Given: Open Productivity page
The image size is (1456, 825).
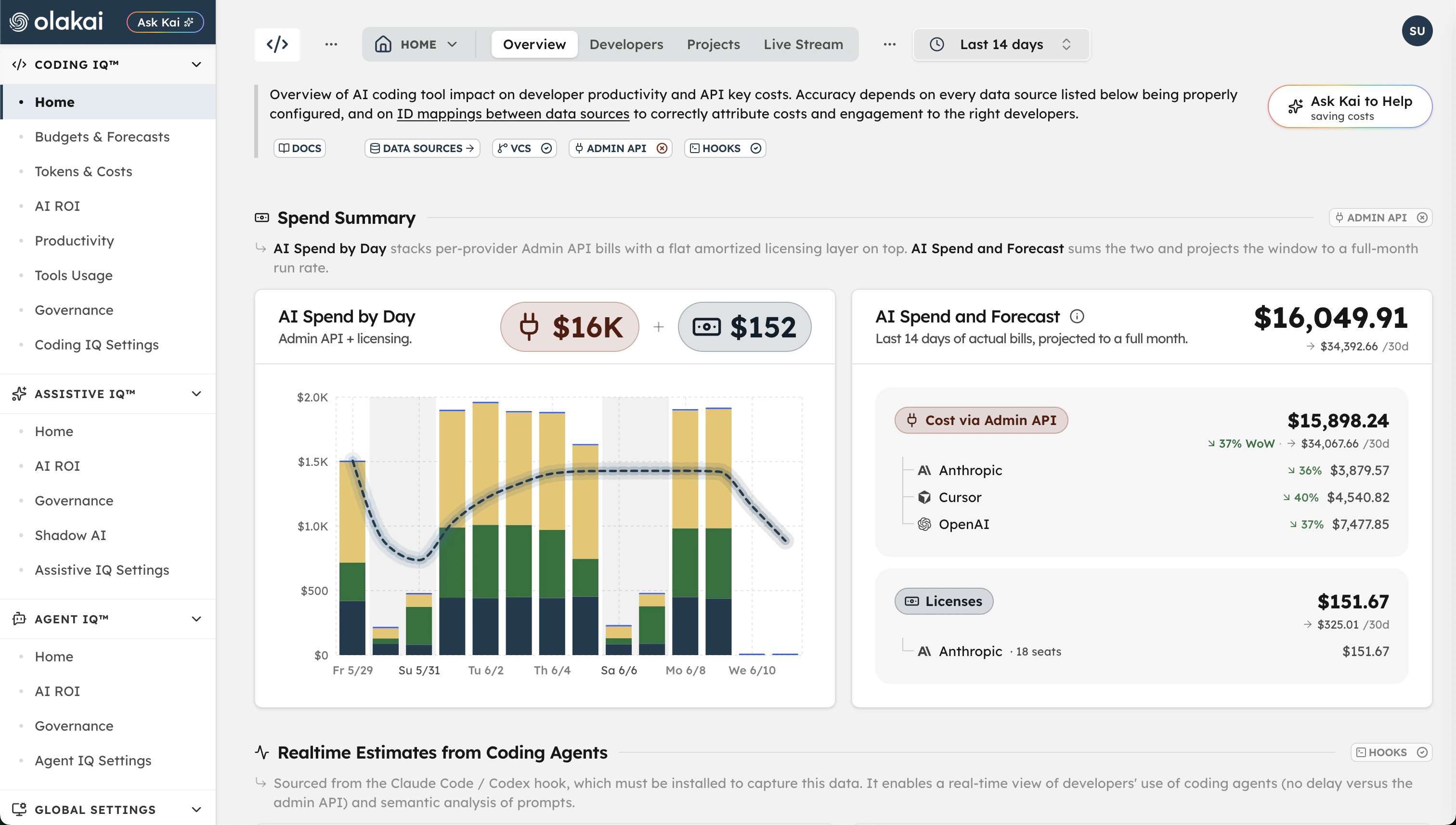Looking at the screenshot, I should (108, 241).
